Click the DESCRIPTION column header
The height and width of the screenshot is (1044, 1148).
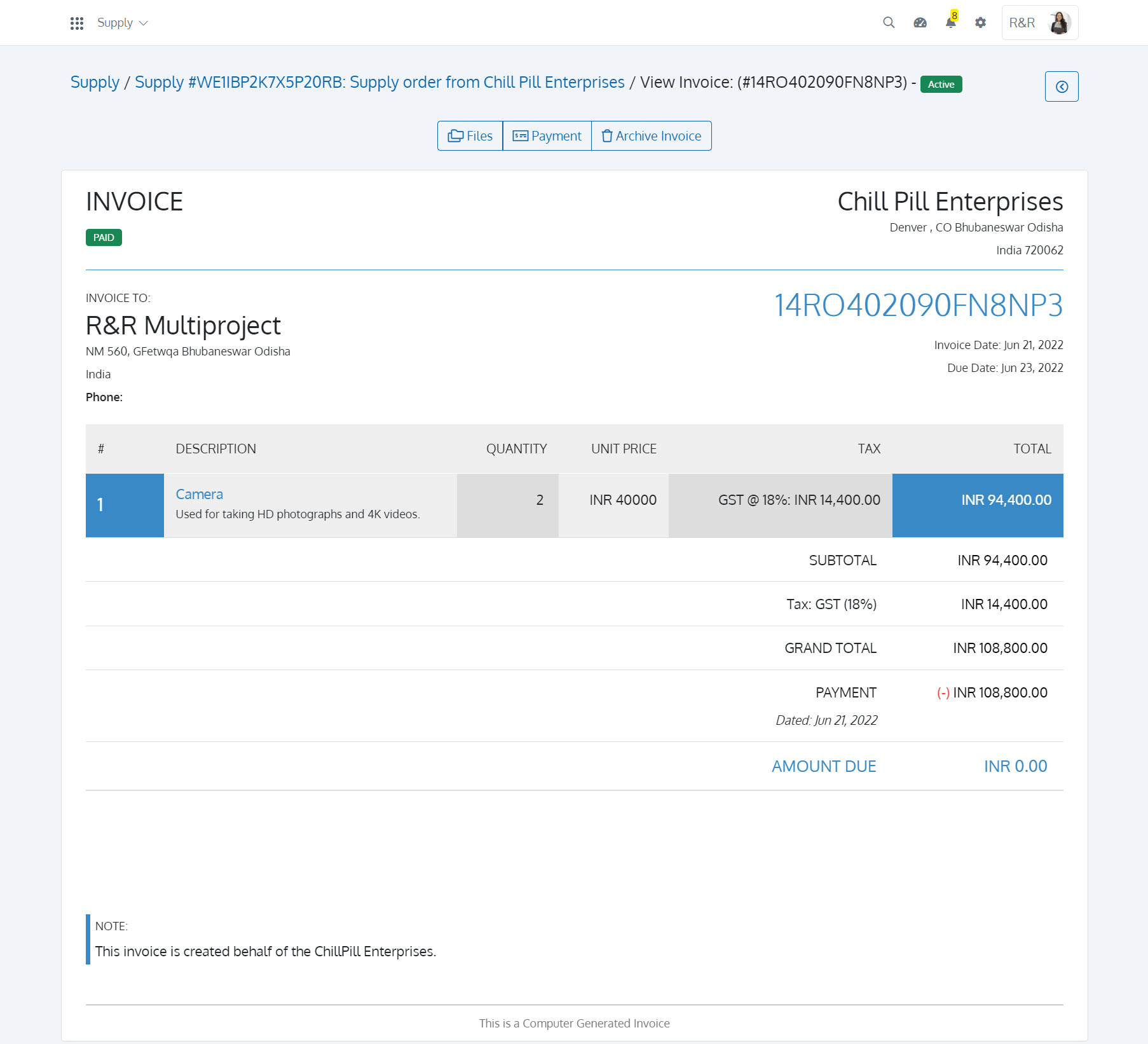[x=215, y=449]
